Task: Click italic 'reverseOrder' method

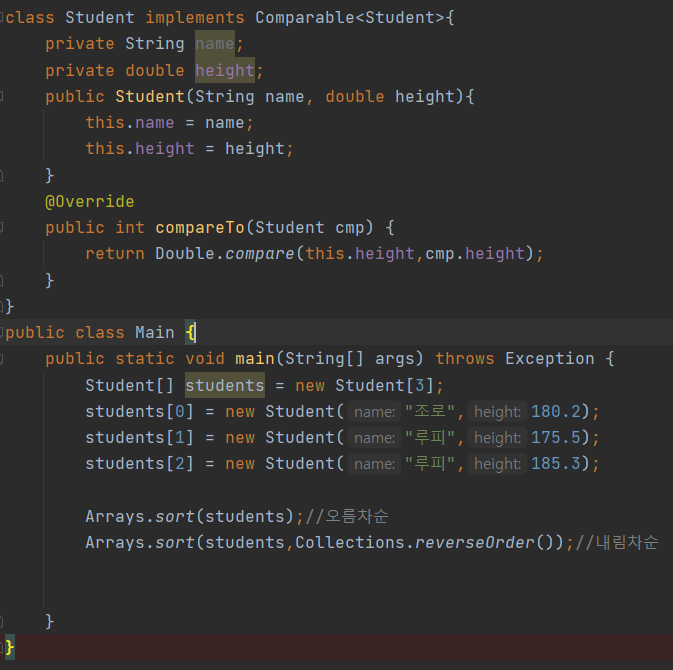Action: pyautogui.click(x=474, y=543)
